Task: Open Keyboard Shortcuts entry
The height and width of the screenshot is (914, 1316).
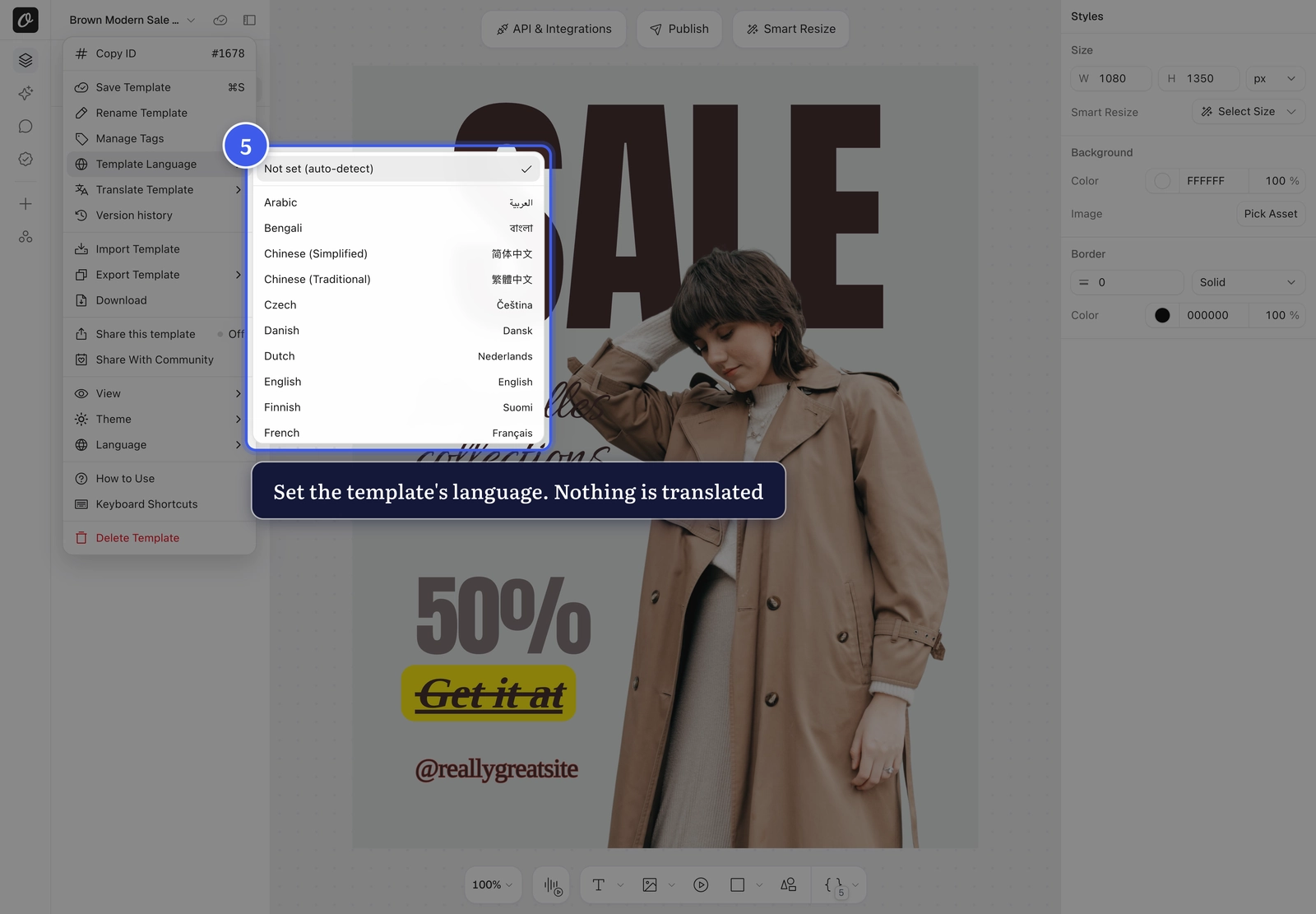Action: tap(160, 503)
